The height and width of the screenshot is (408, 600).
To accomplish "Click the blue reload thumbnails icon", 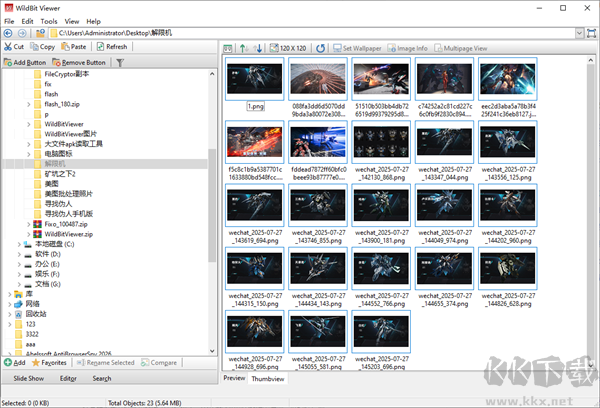I will [x=321, y=48].
